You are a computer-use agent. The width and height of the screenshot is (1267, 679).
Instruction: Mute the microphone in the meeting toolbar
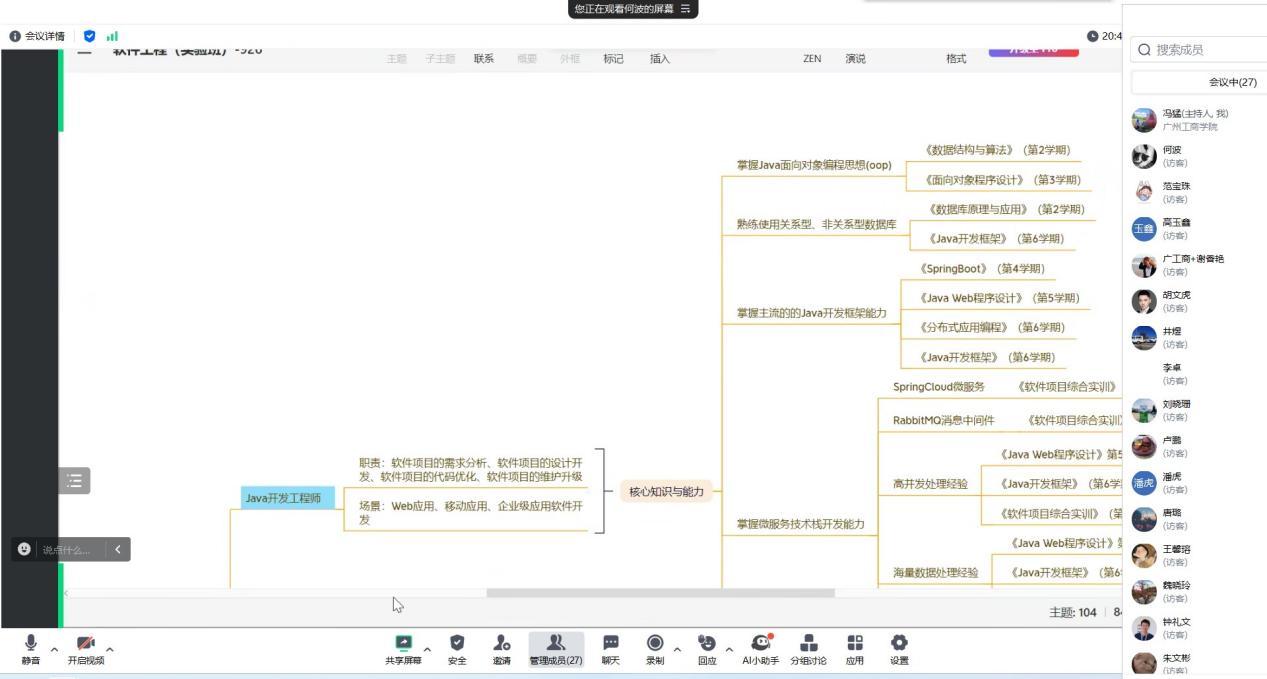click(31, 648)
